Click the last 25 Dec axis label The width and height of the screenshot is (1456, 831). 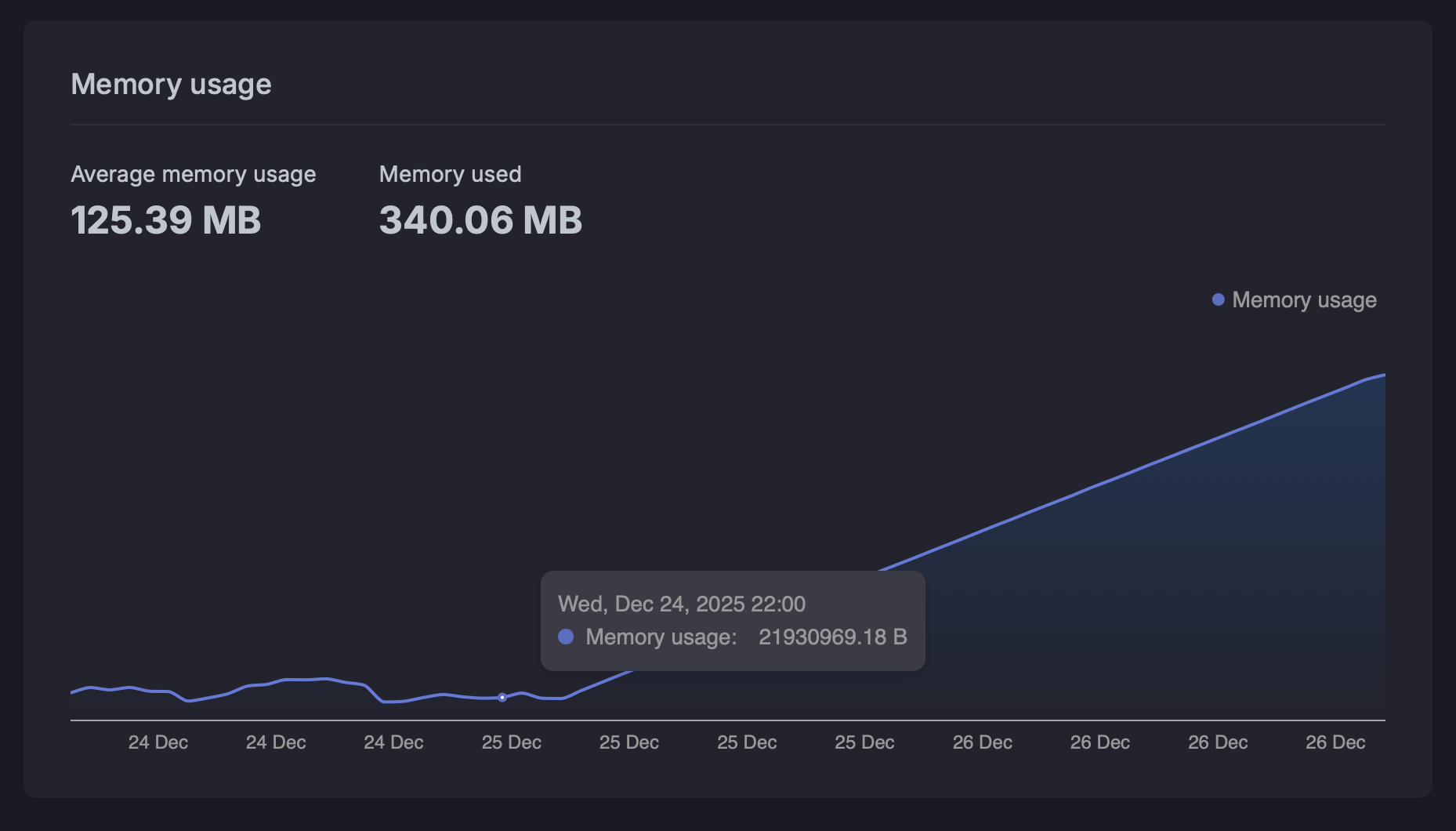tap(864, 742)
